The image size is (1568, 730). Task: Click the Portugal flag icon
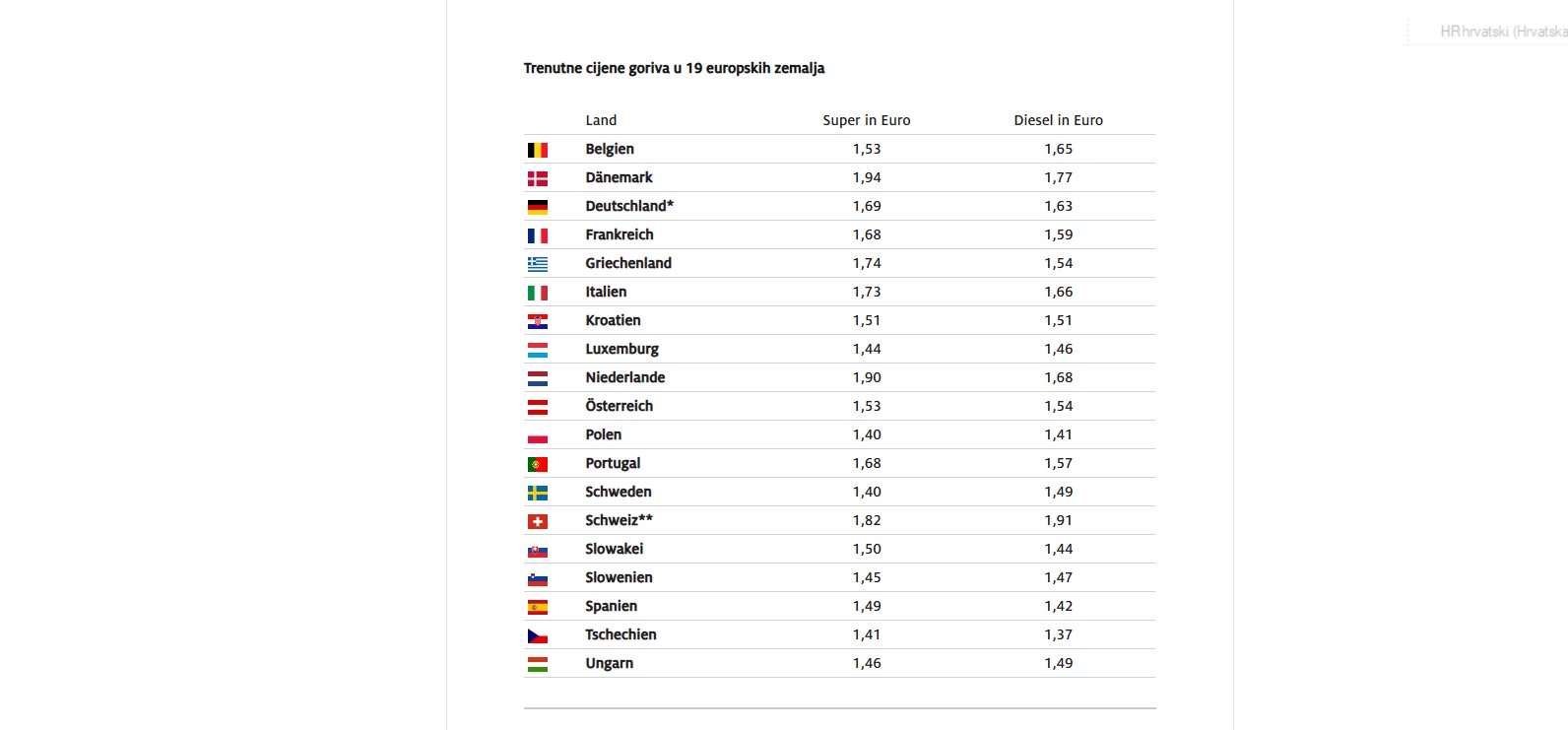click(x=538, y=464)
